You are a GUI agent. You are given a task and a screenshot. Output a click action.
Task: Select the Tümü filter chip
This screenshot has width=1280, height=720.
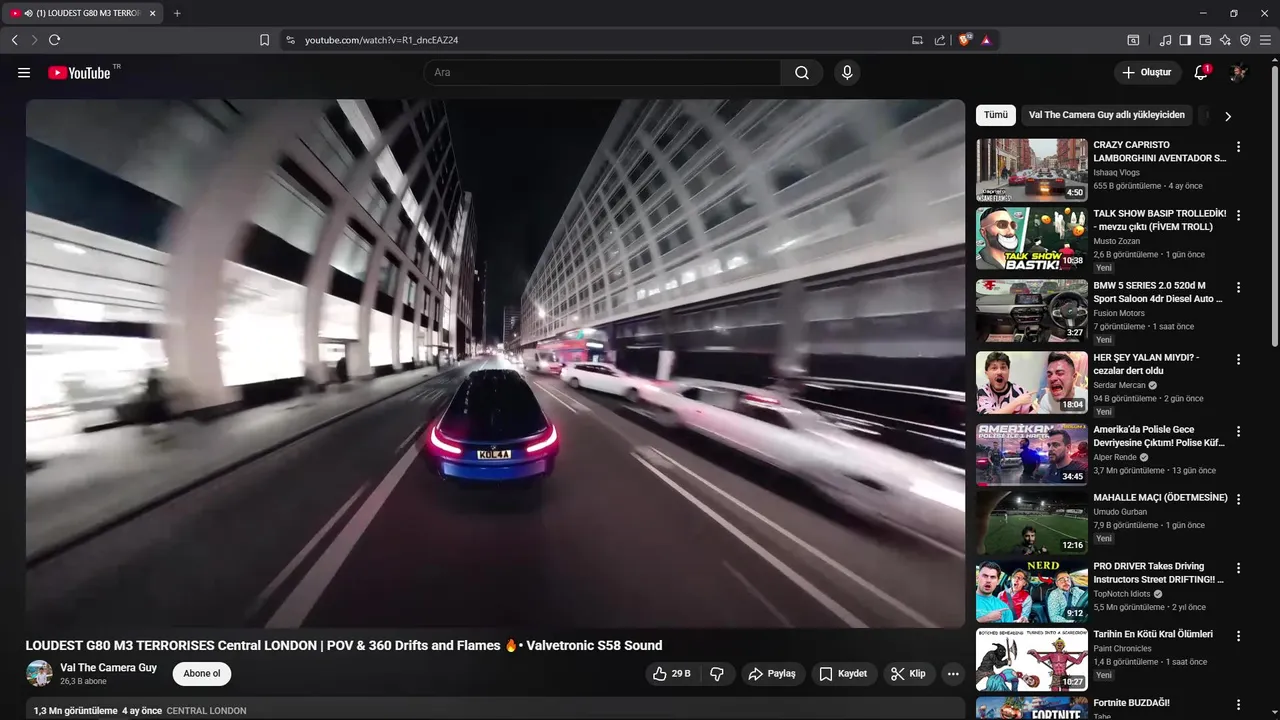coord(996,115)
